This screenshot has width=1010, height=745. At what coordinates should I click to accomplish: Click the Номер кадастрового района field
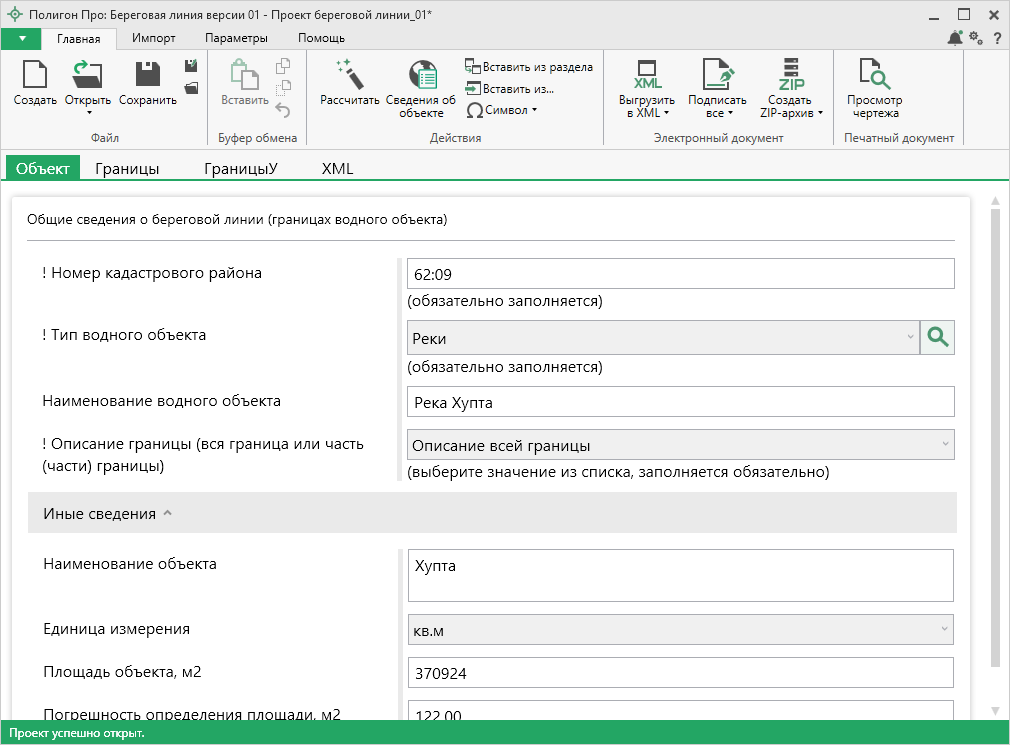point(680,274)
